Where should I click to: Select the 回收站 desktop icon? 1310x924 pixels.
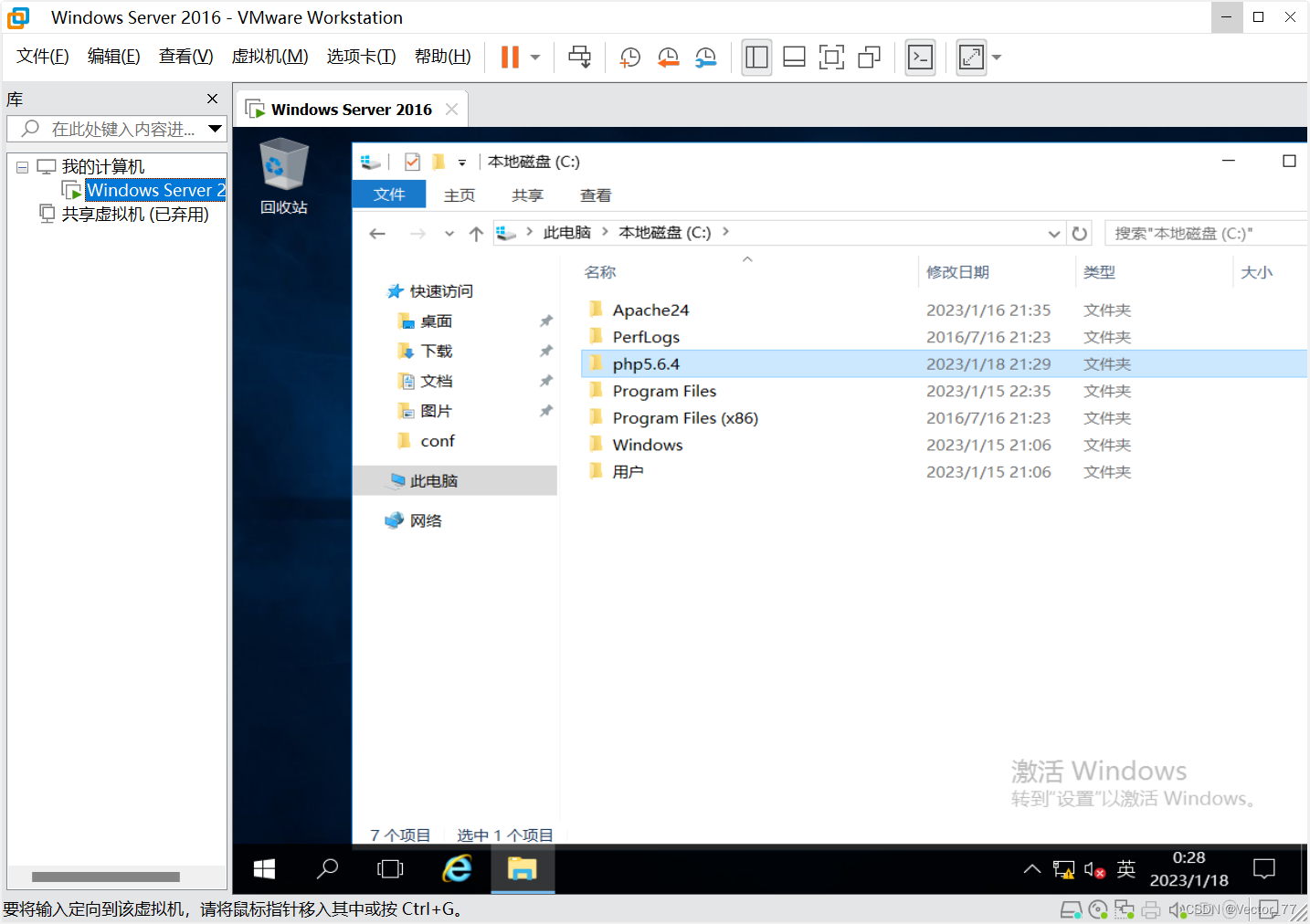coord(283,176)
